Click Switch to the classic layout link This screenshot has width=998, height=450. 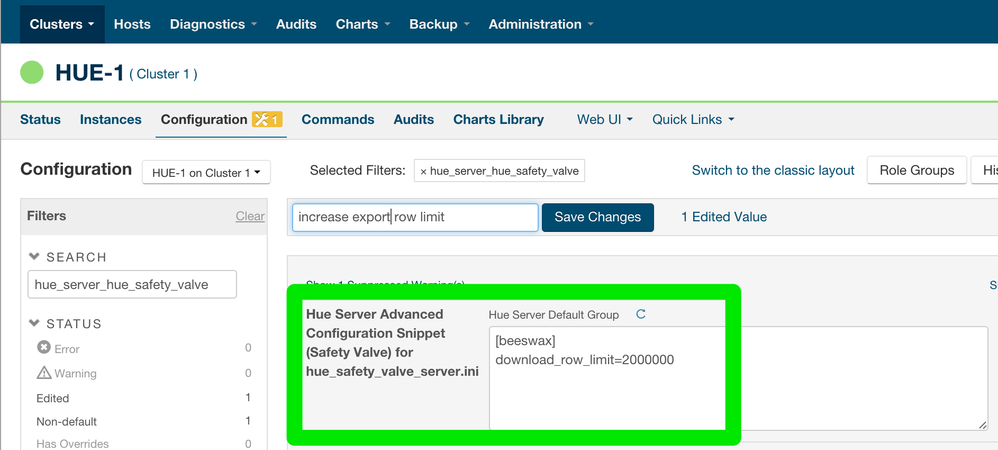773,170
